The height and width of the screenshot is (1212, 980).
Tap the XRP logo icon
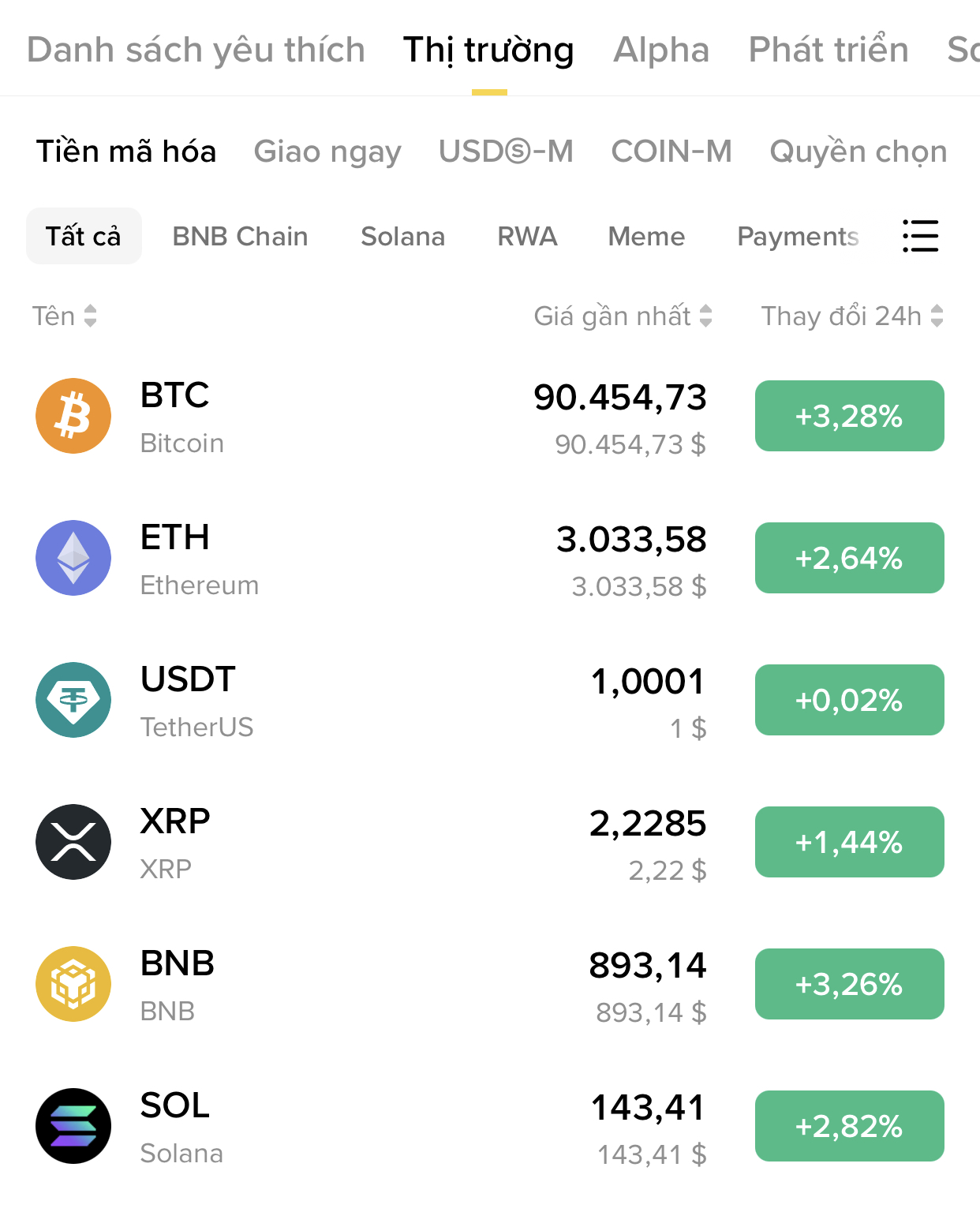pos(73,842)
